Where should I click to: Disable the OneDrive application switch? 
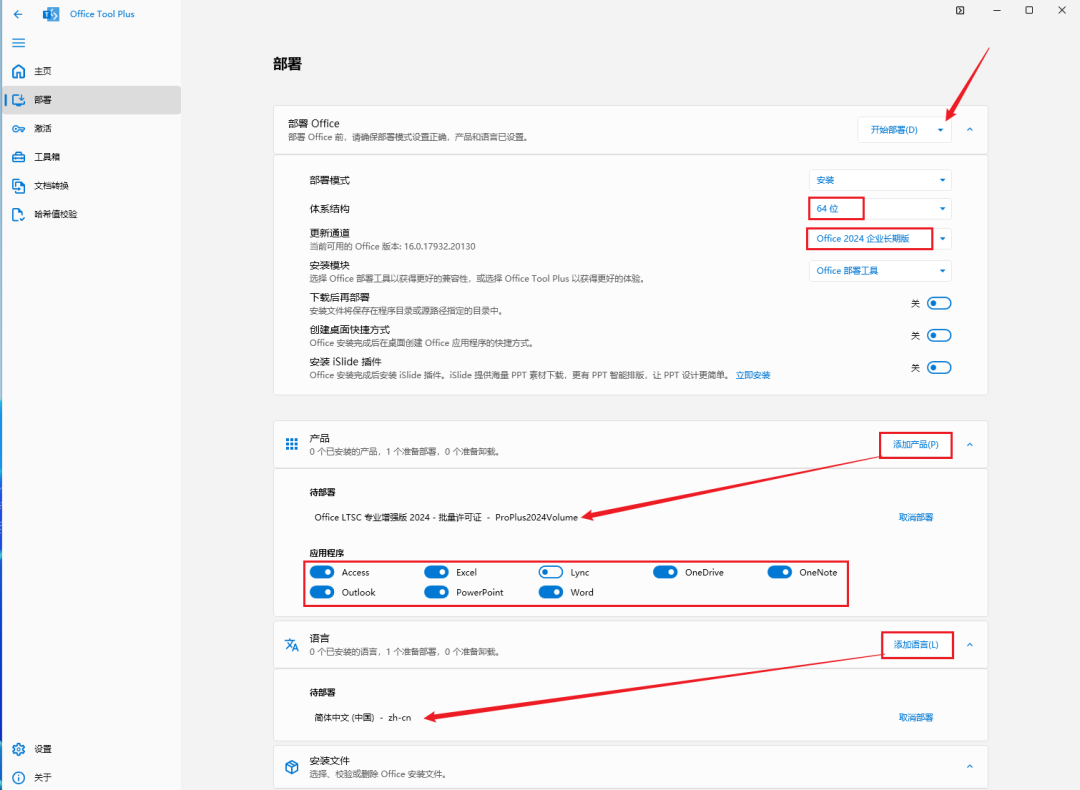[665, 572]
